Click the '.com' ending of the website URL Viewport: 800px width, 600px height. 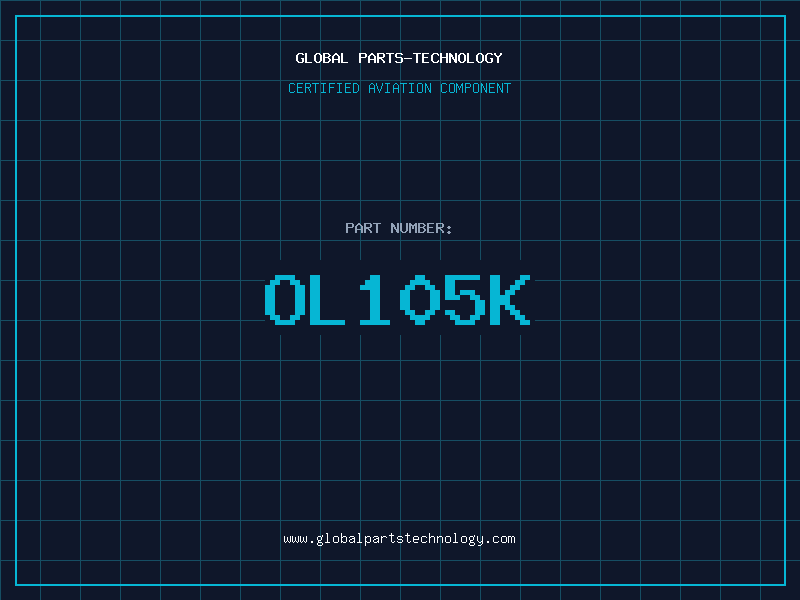(x=500, y=538)
